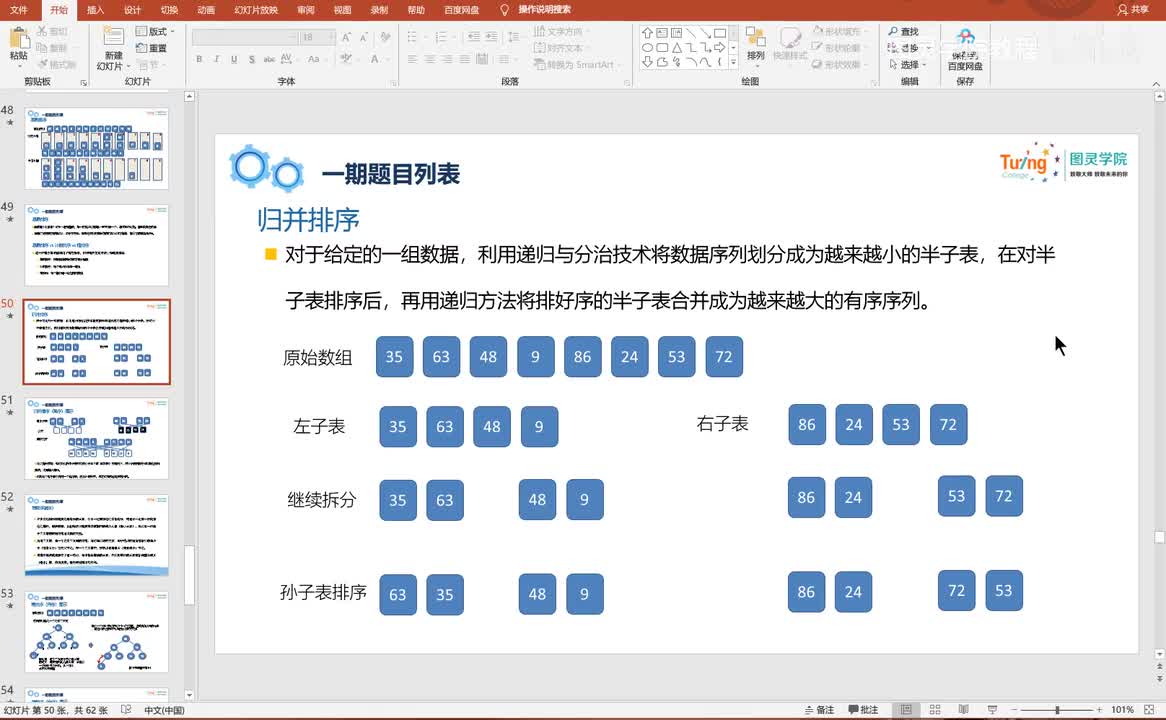Switch to Reading view icon
Viewport: 1166px width, 720px height.
963,710
